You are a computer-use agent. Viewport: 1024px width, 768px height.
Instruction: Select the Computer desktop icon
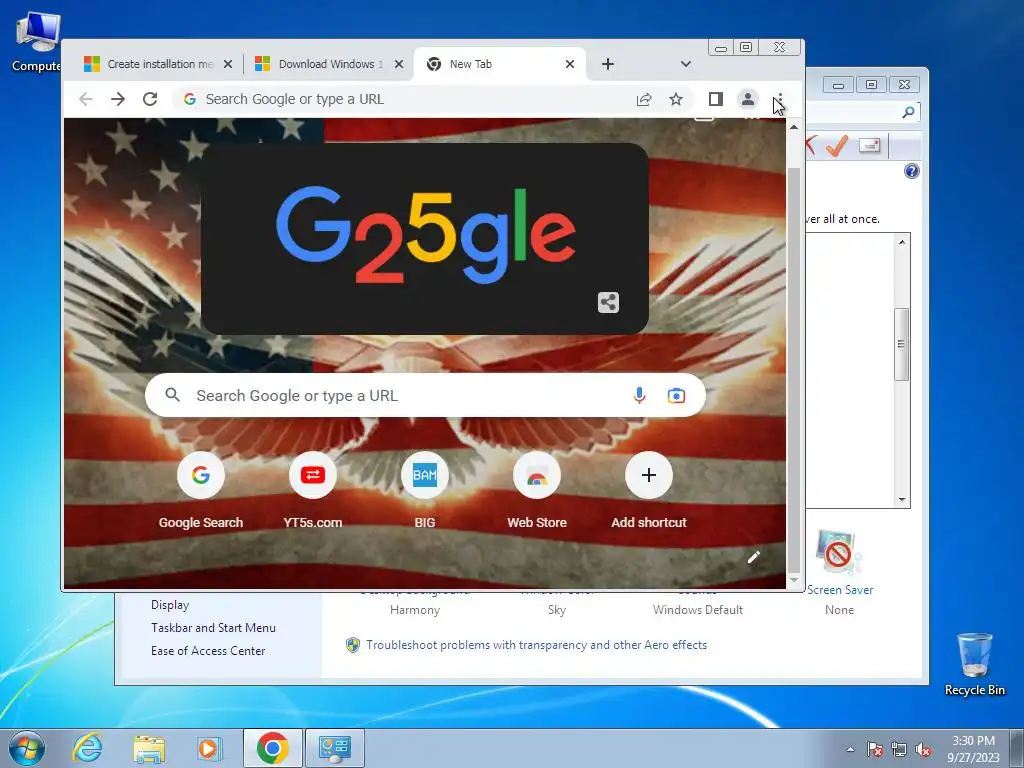pos(37,41)
